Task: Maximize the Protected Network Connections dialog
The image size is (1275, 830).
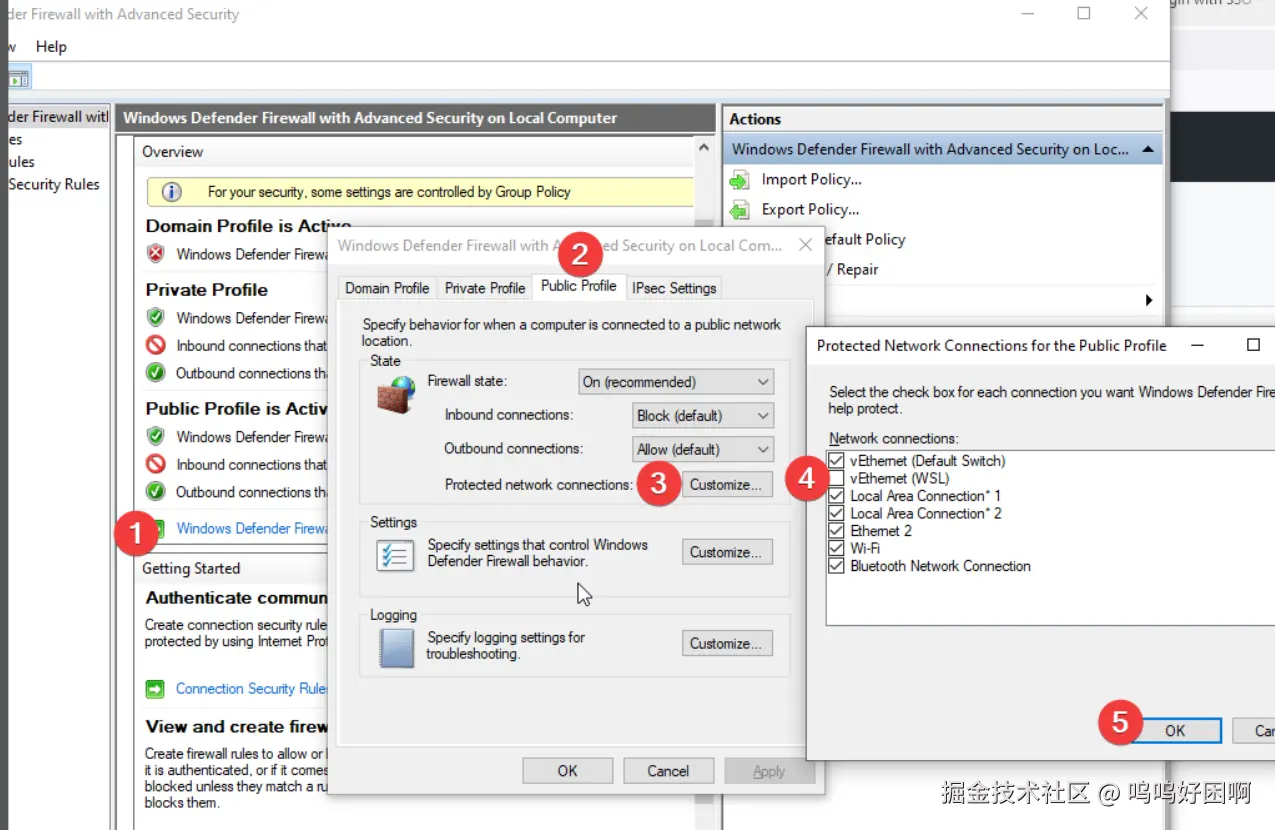Action: (1253, 345)
